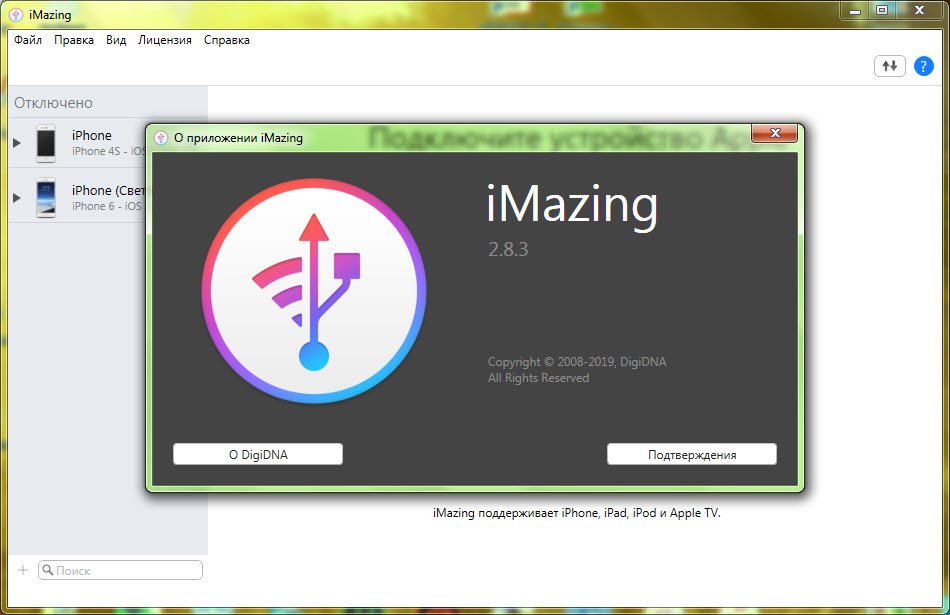
Task: Minimize the iMazing main window
Action: pos(855,10)
